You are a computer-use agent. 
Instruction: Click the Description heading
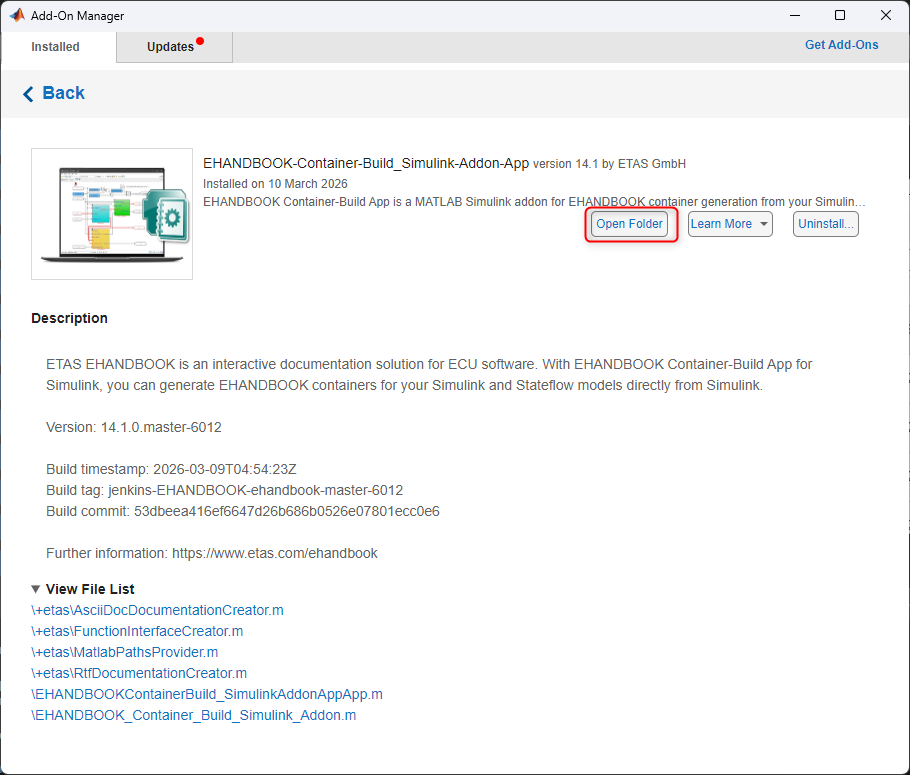[x=70, y=318]
